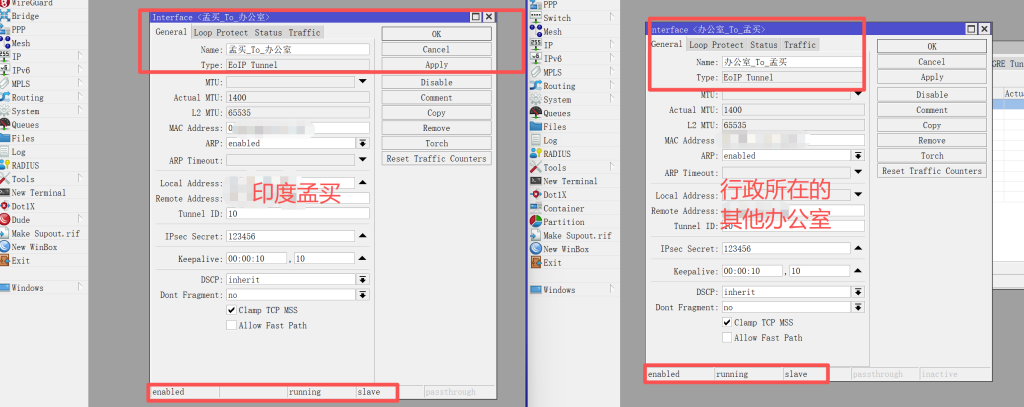Open the Container sidebar icon
This screenshot has height=407, width=1024.
[x=535, y=208]
